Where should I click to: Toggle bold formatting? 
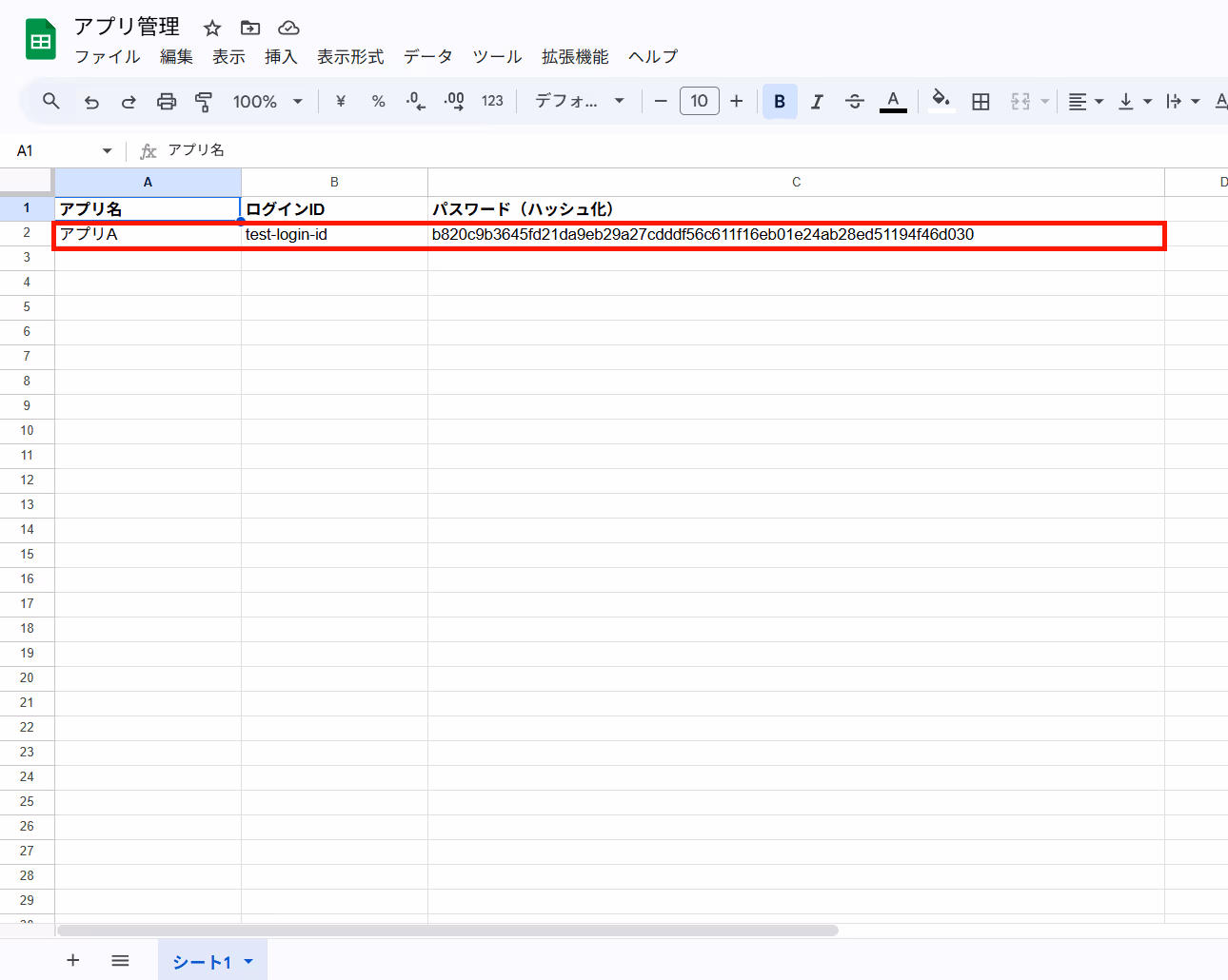pos(780,101)
